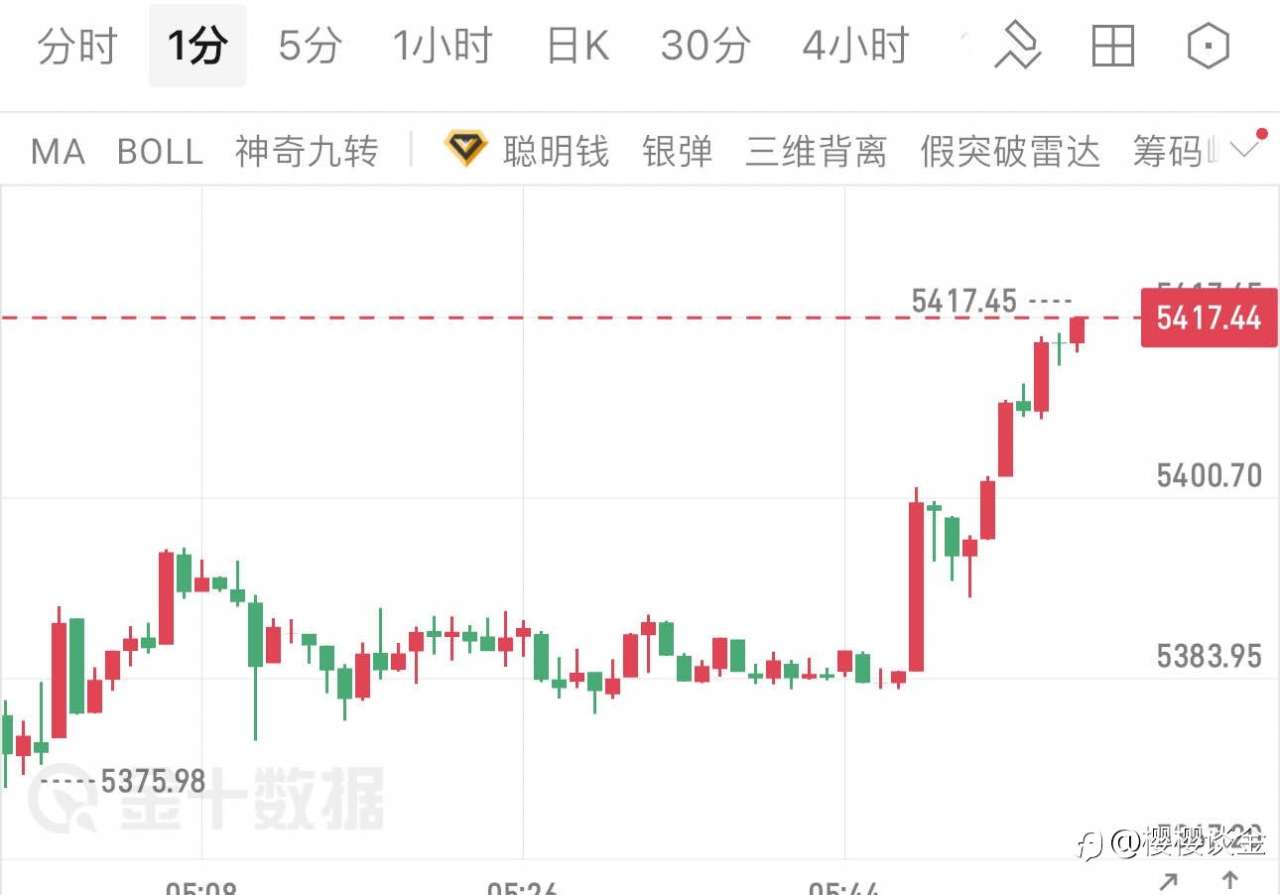This screenshot has height=895, width=1280.
Task: Select the 4小时 timeframe tab
Action: (855, 46)
